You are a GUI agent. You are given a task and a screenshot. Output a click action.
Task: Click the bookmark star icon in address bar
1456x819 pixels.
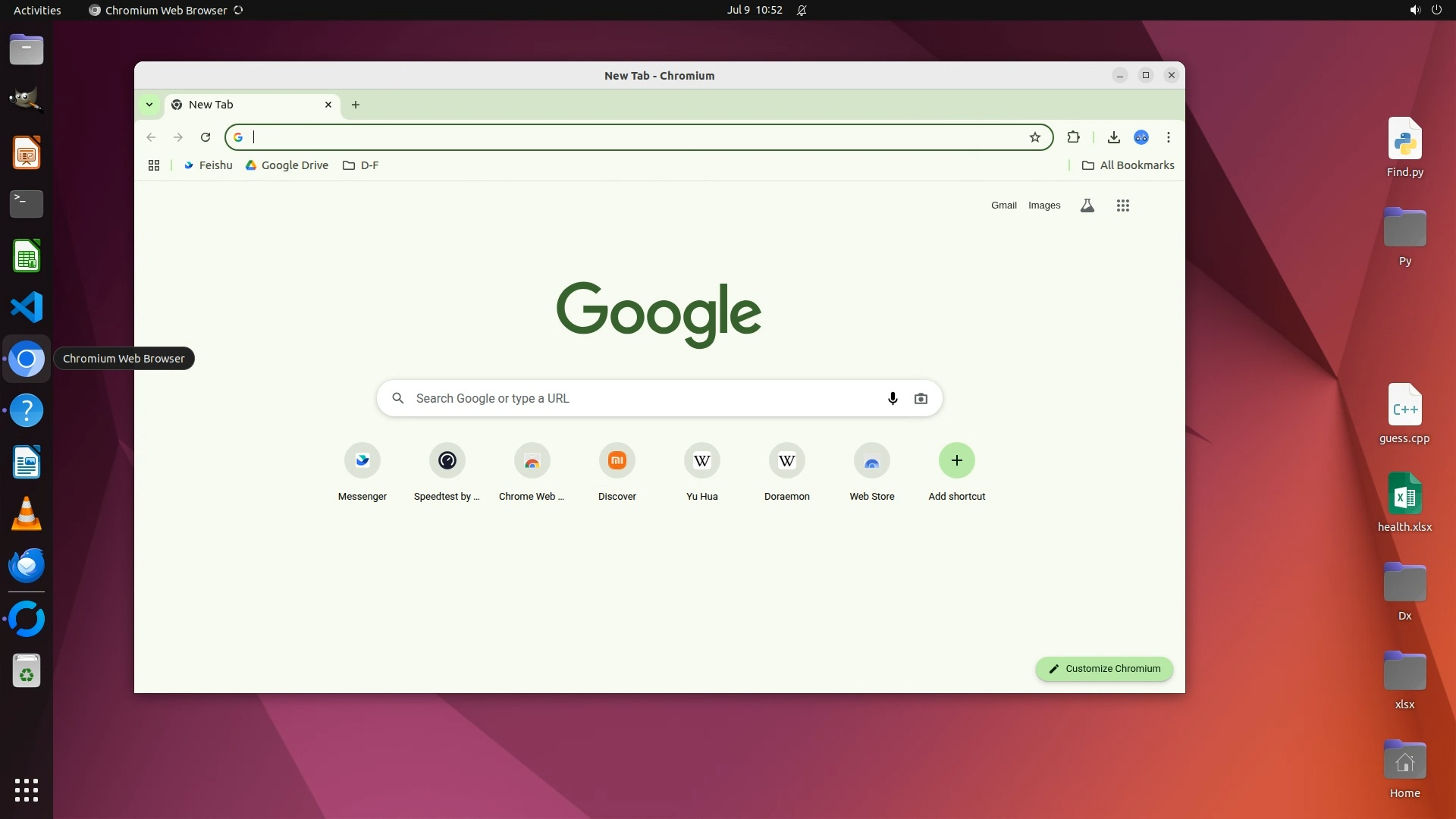1035,137
